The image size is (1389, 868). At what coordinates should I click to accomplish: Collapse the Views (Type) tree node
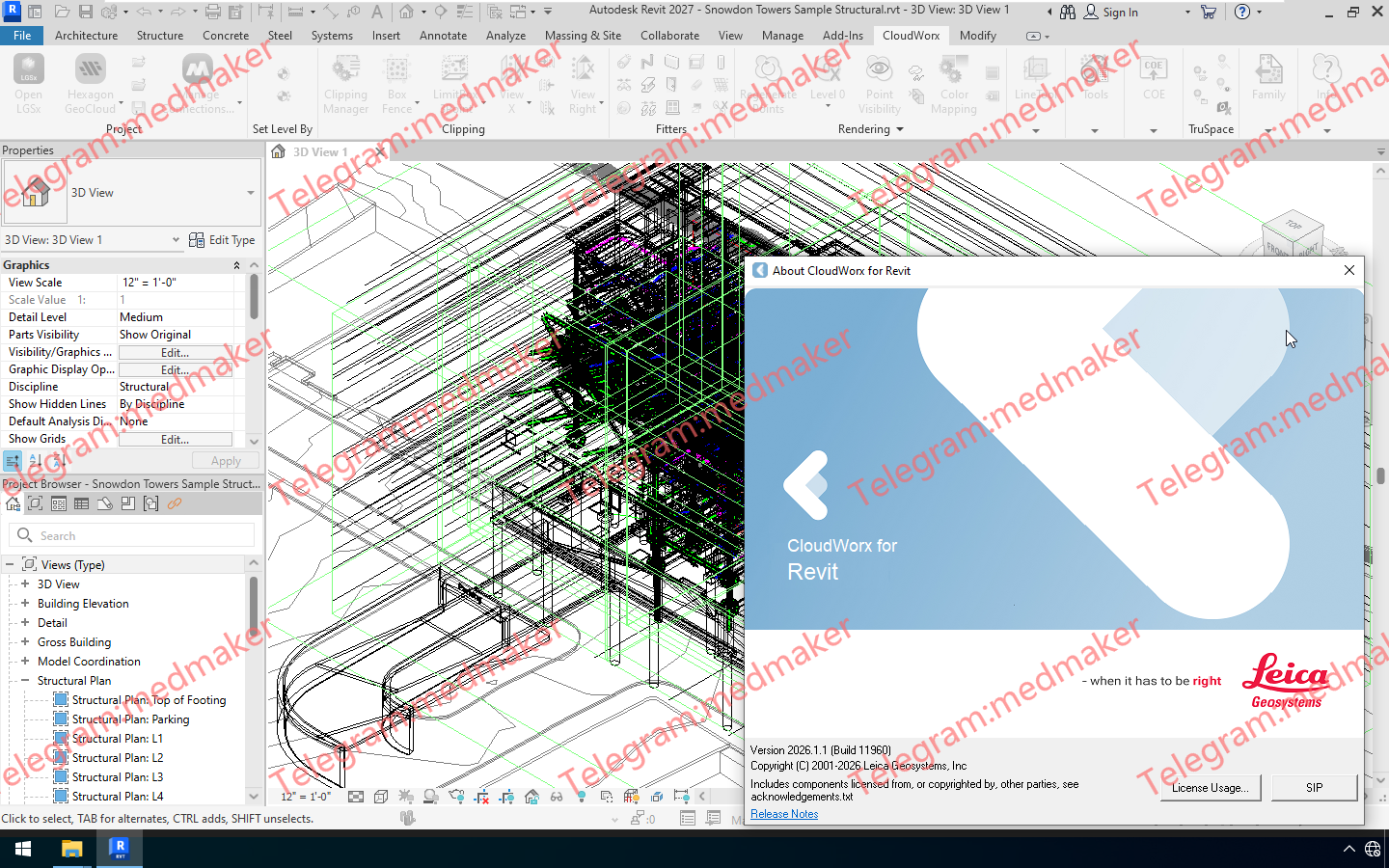pyautogui.click(x=10, y=564)
